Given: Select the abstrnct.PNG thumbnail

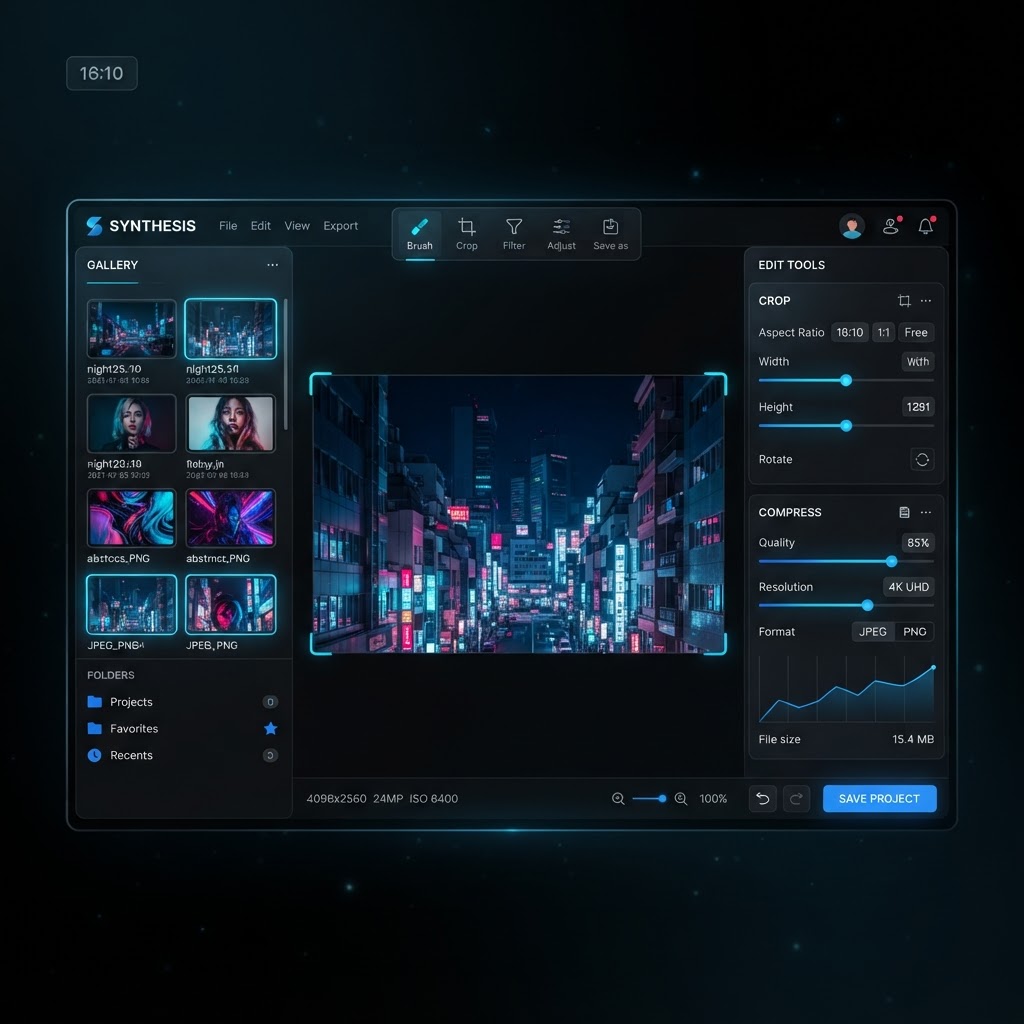Looking at the screenshot, I should click(x=231, y=517).
